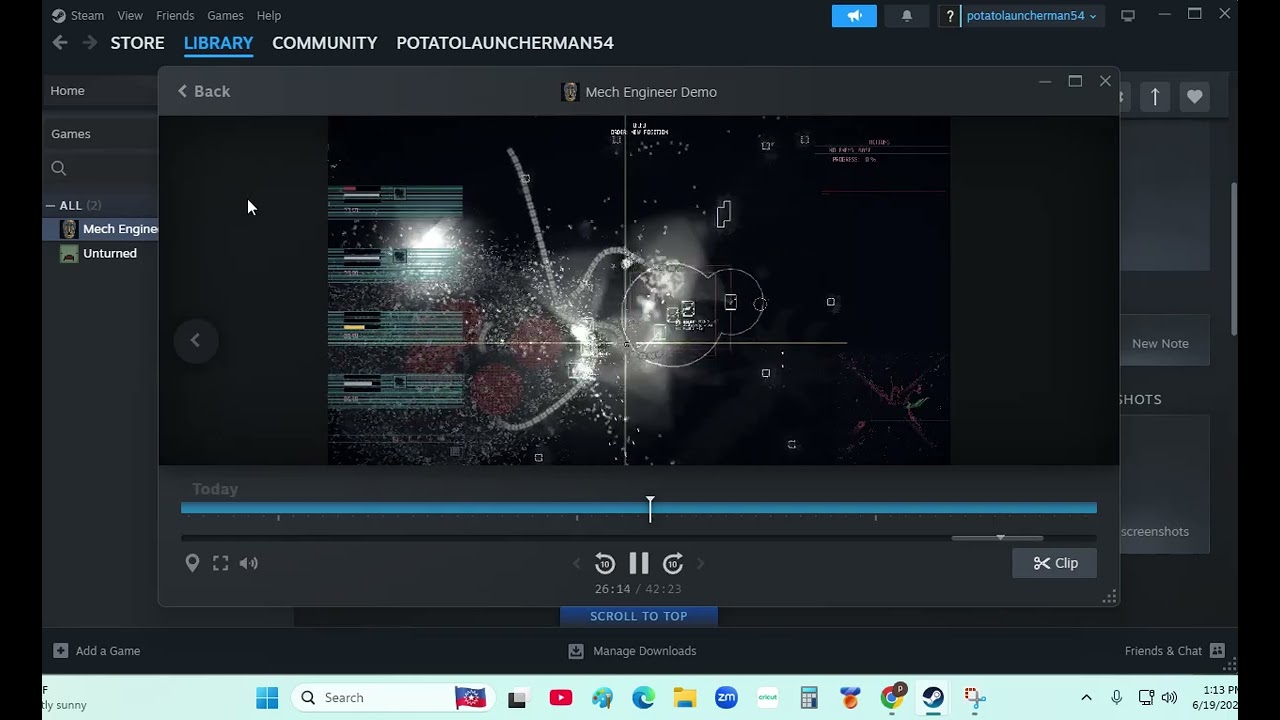Open the Steam menu
Image resolution: width=1280 pixels, height=720 pixels.
[78, 15]
